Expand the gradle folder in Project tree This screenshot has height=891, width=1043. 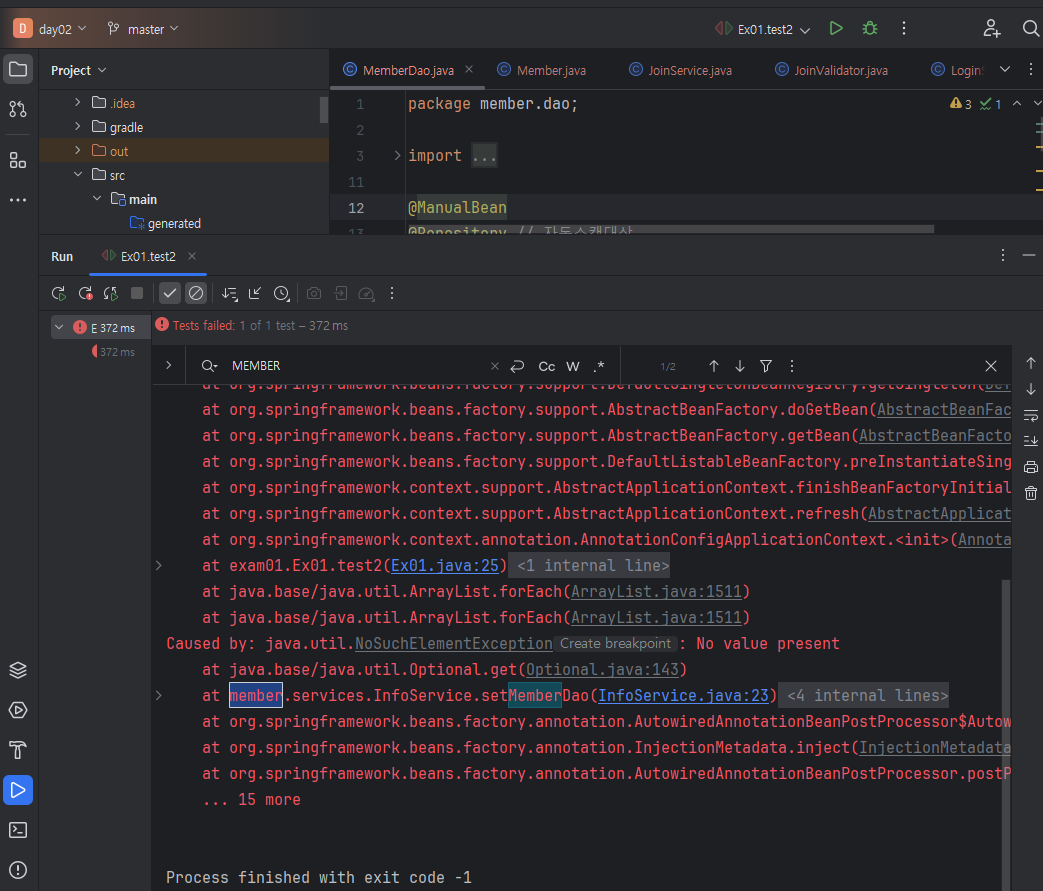coord(78,127)
